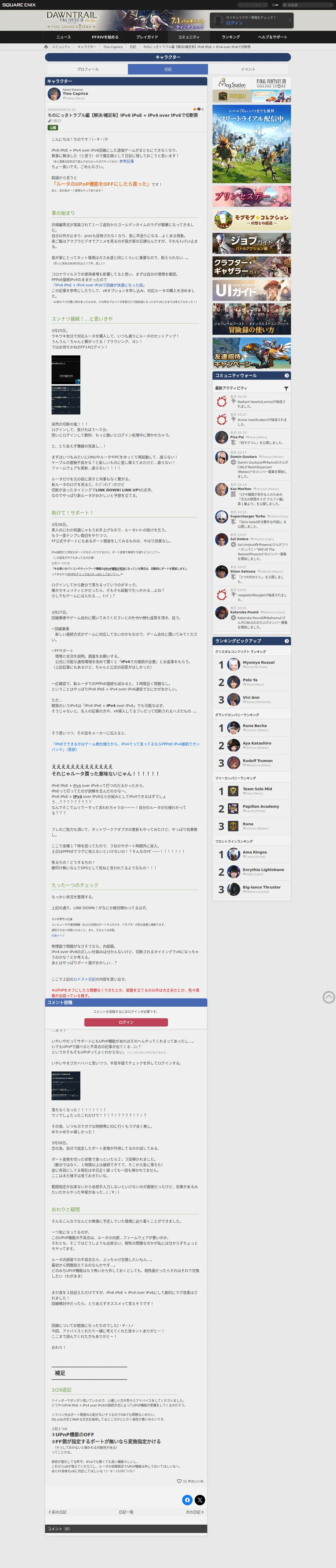Switch to the イベント tab

point(248,70)
